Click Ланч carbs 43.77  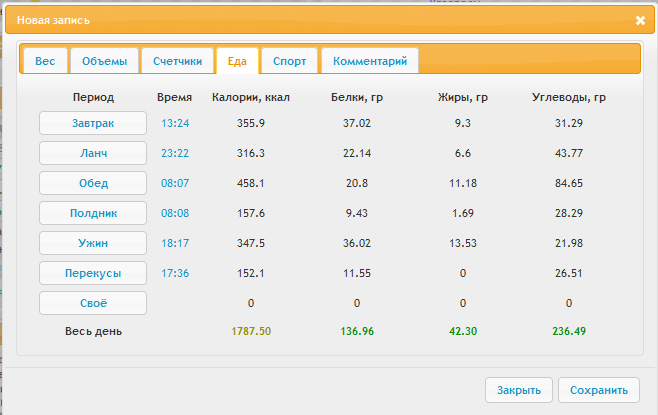point(569,153)
